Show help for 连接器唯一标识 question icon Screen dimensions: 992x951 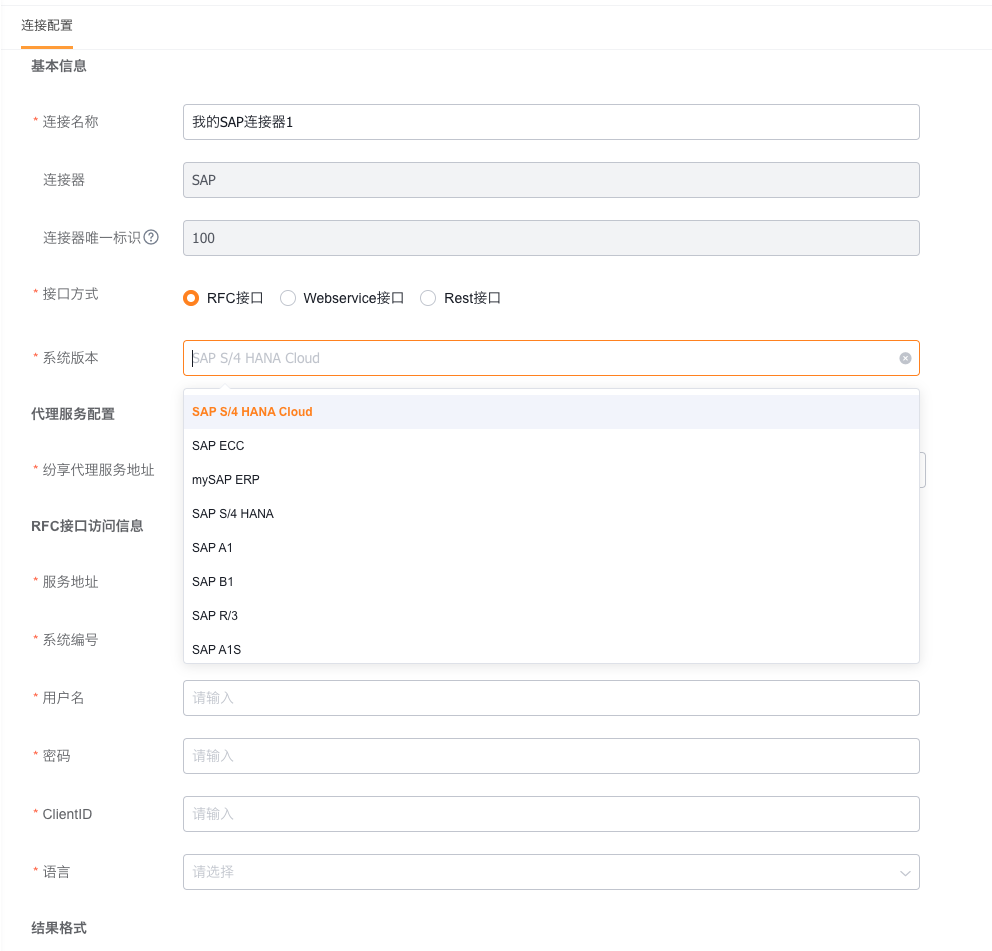[x=151, y=237]
